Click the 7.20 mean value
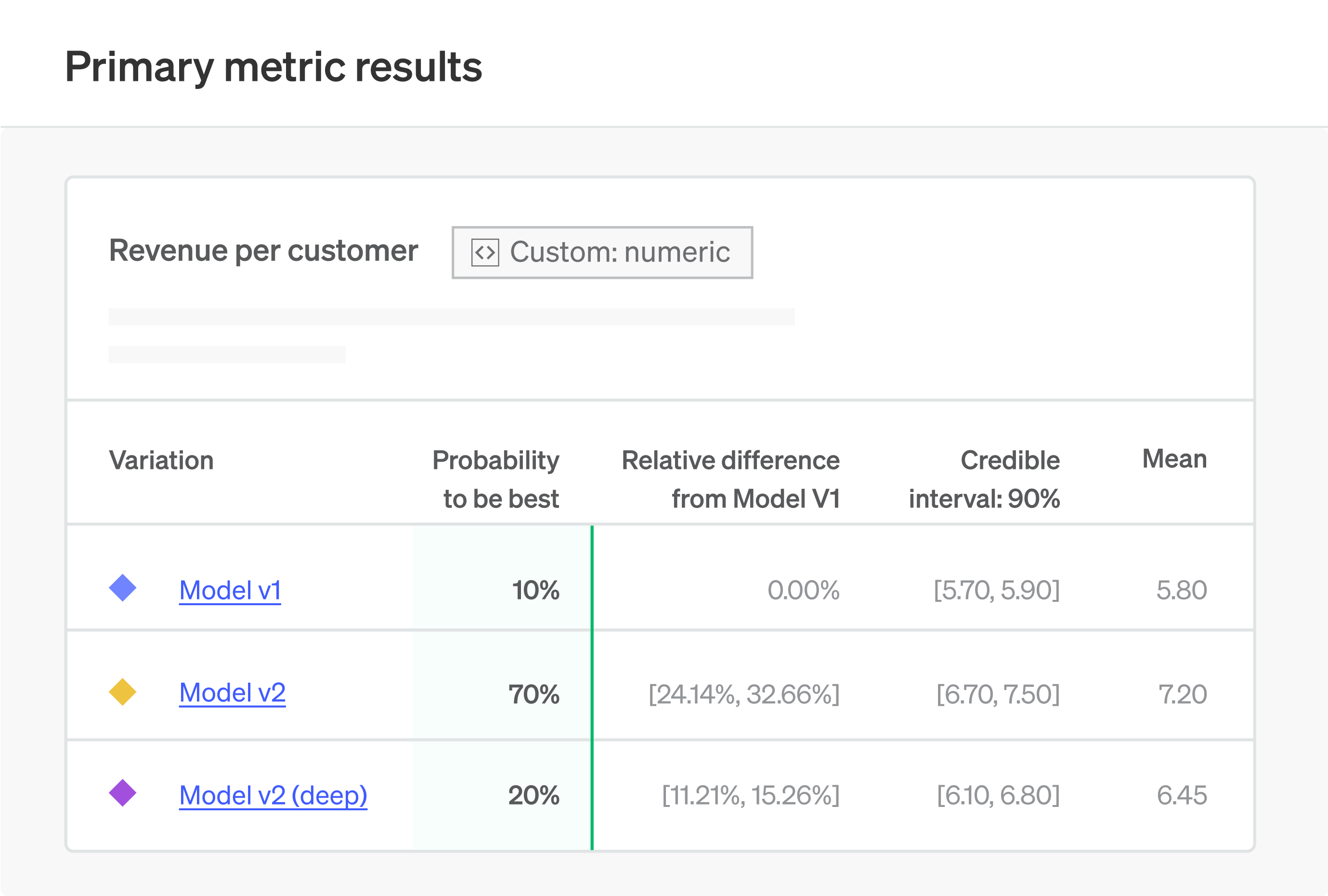 [x=1182, y=694]
